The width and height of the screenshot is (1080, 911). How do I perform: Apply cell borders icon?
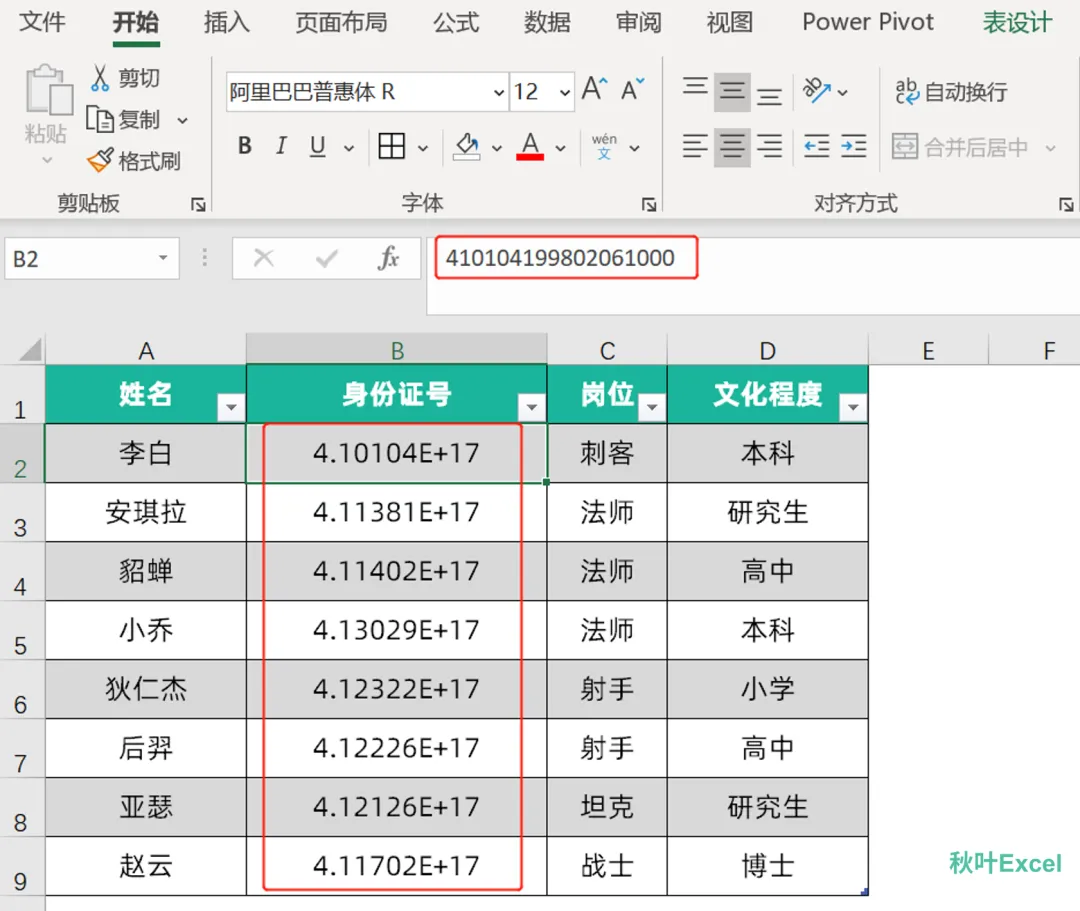tap(391, 146)
